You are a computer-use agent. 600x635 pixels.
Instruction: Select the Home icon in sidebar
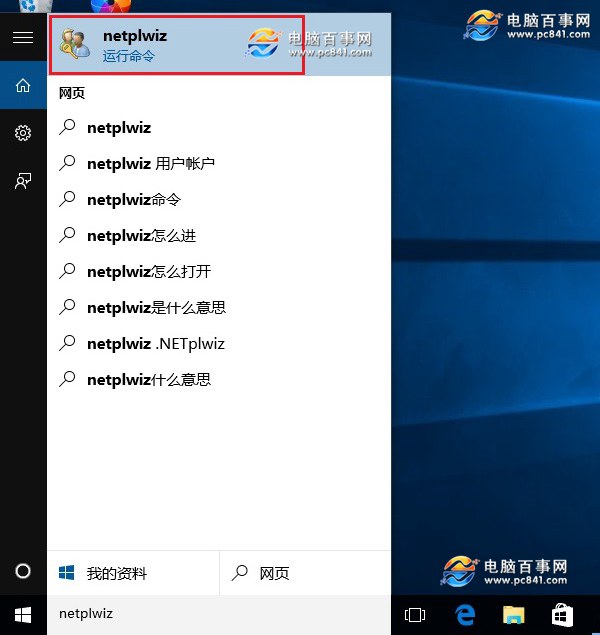click(22, 86)
